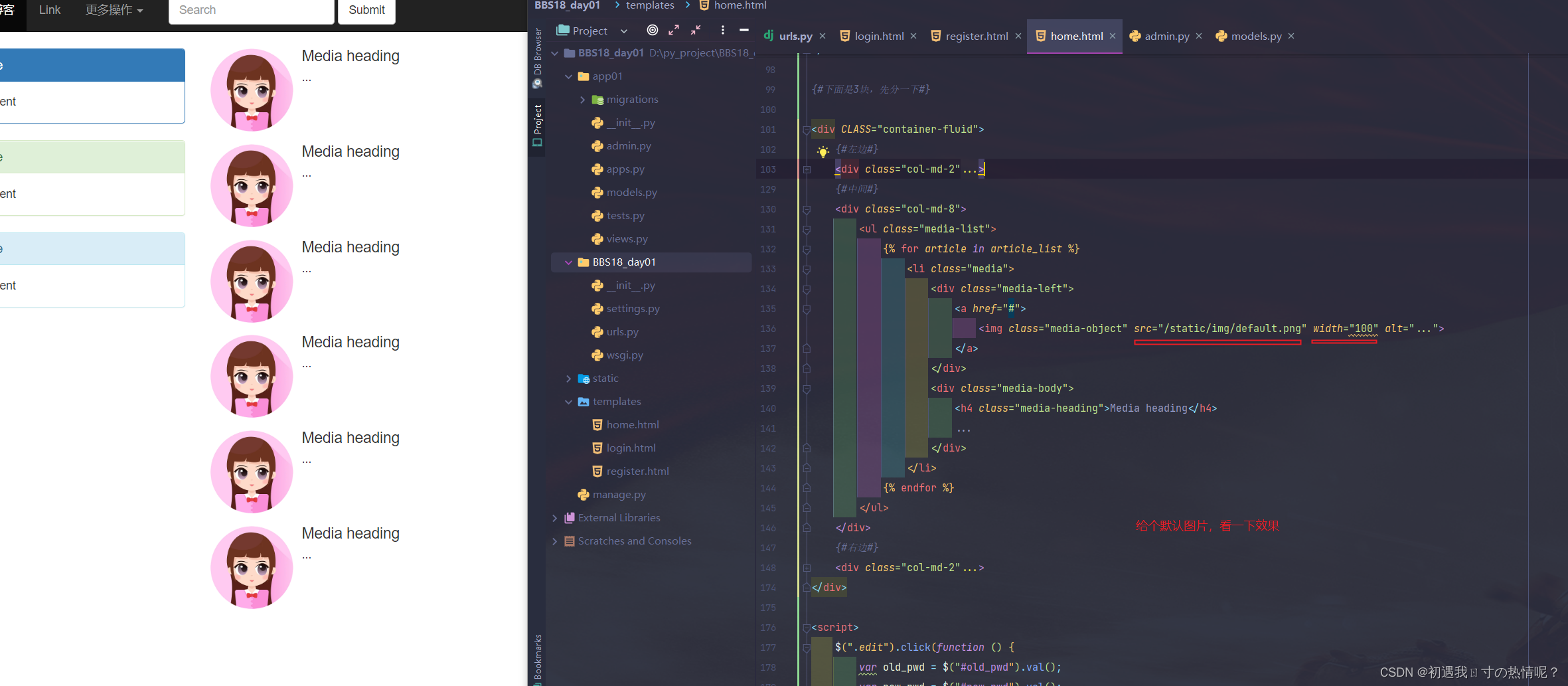Select login.html under templates folder

tap(631, 448)
